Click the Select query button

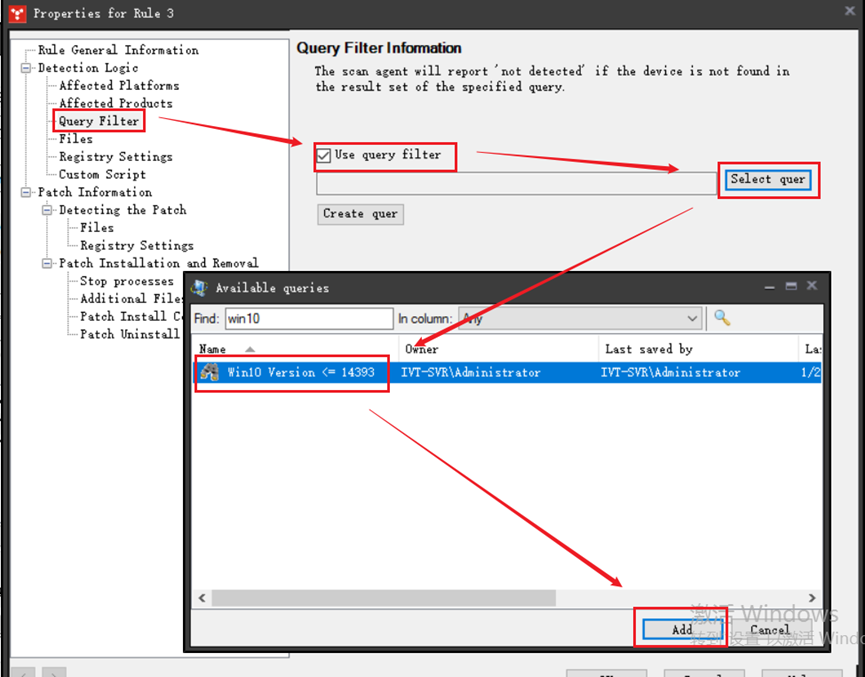(767, 180)
